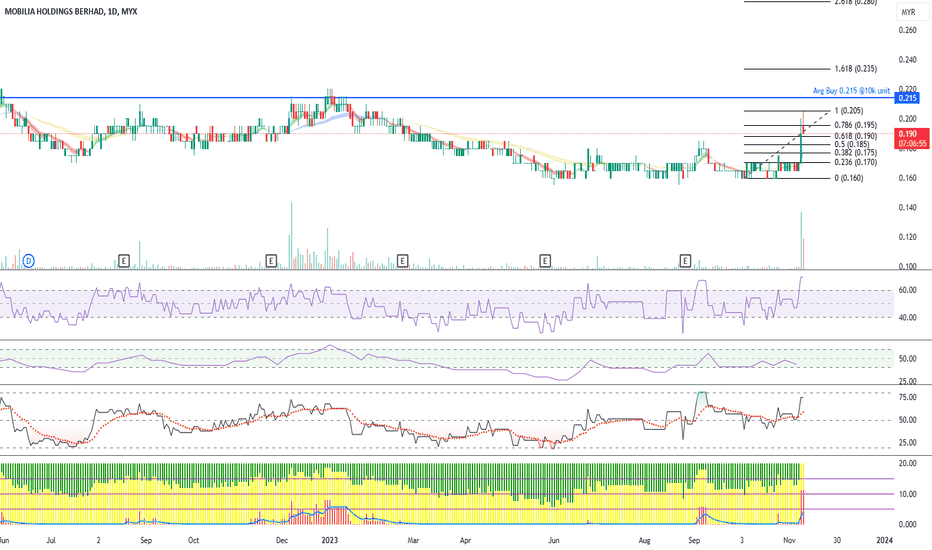Click the Fibonacci 0.786 (0.195) level label

(x=855, y=125)
